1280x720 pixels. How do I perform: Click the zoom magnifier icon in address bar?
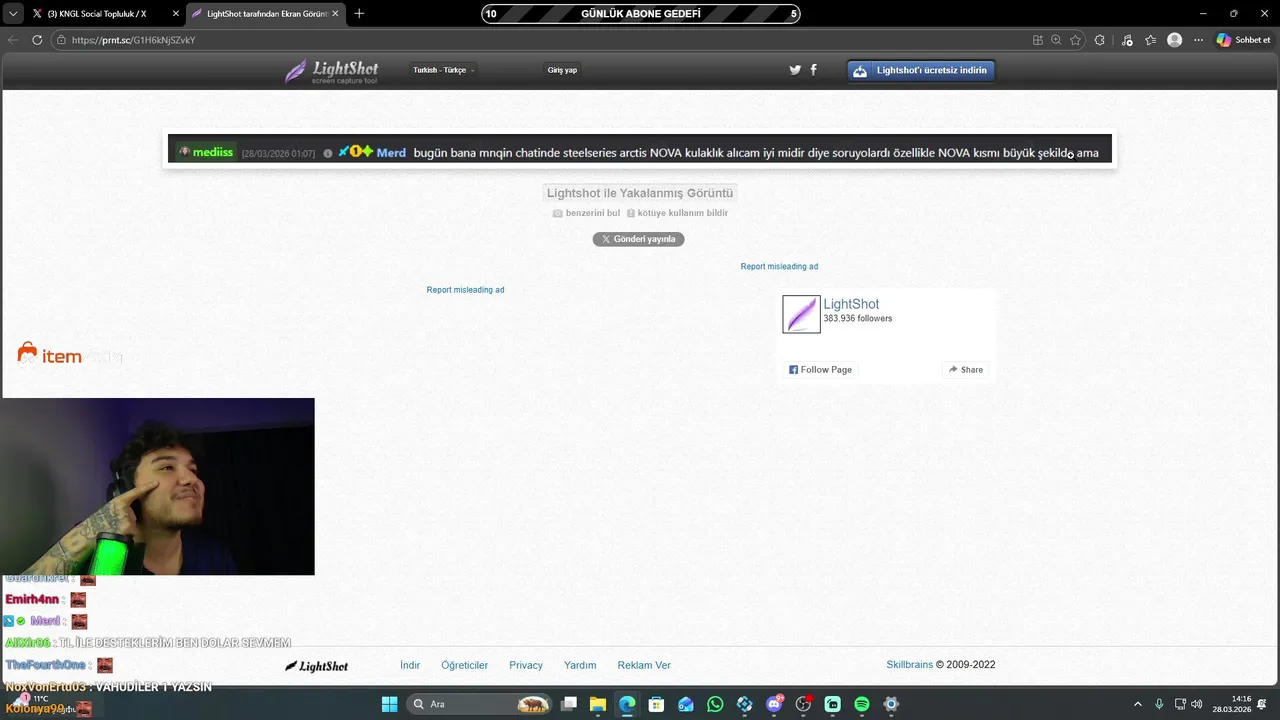pyautogui.click(x=1056, y=40)
